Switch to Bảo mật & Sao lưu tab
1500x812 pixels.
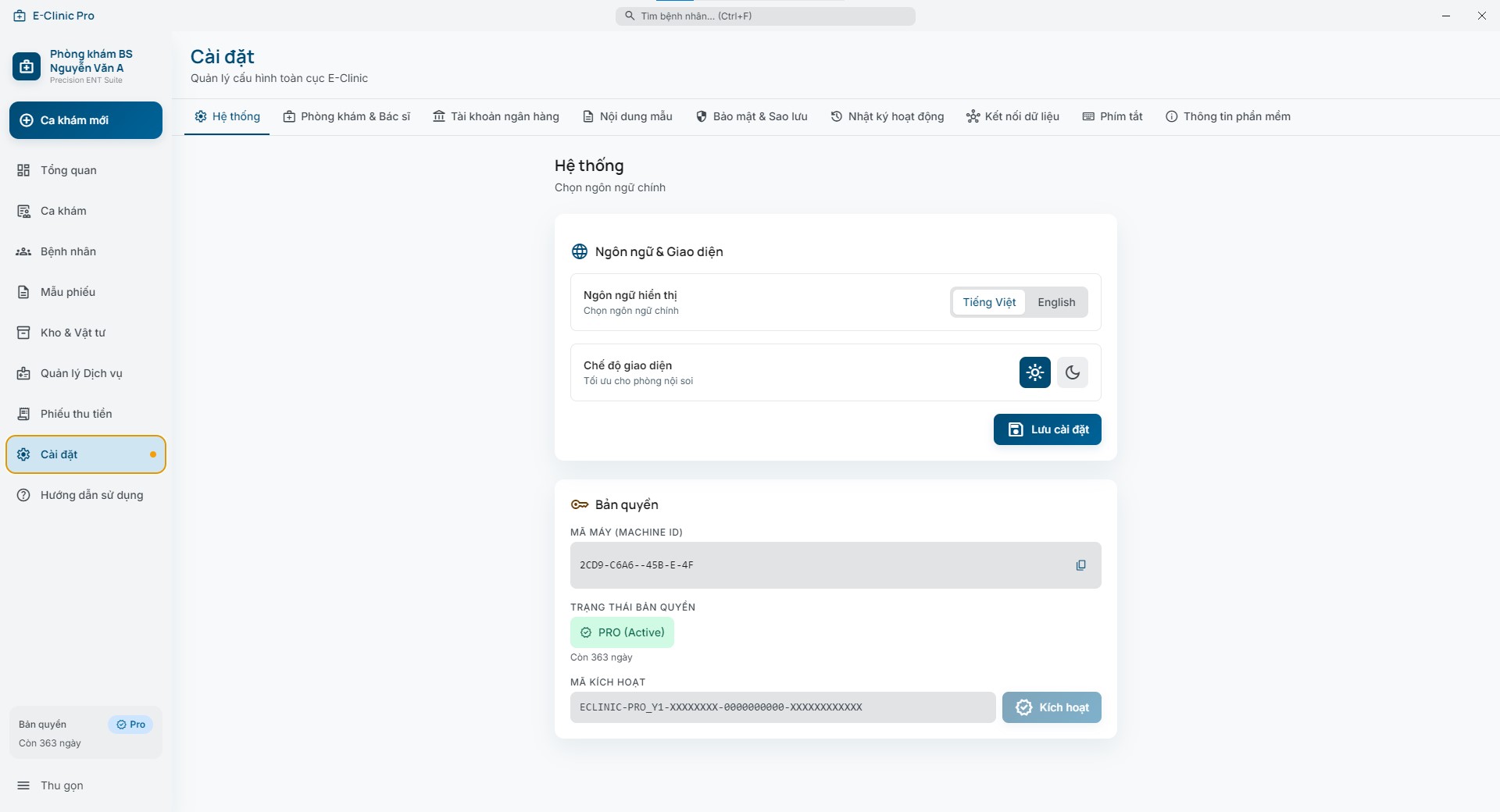[752, 116]
